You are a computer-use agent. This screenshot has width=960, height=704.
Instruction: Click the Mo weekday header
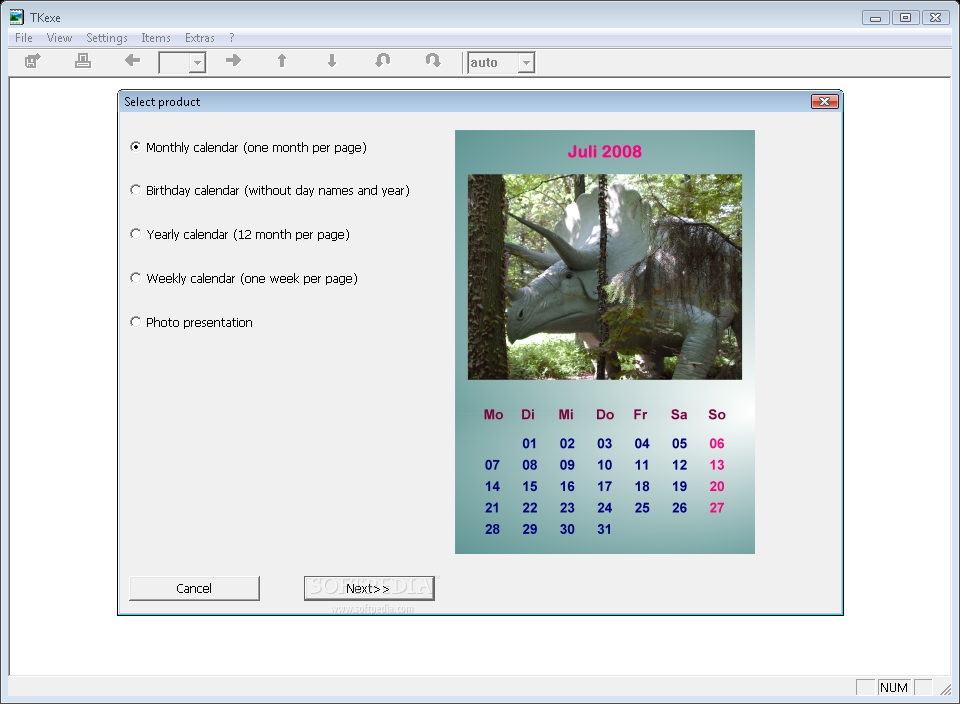493,414
